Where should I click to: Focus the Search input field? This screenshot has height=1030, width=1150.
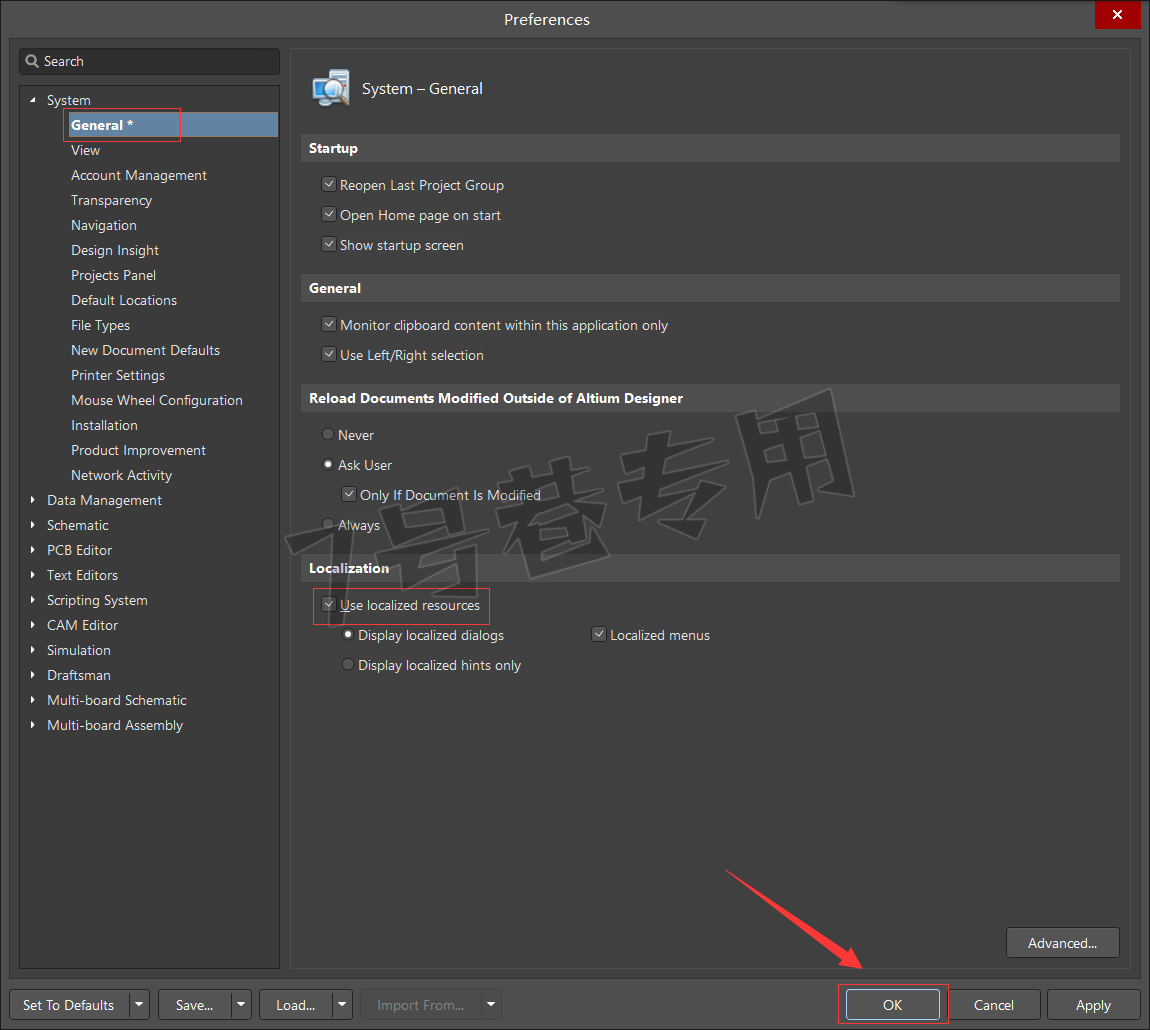150,62
